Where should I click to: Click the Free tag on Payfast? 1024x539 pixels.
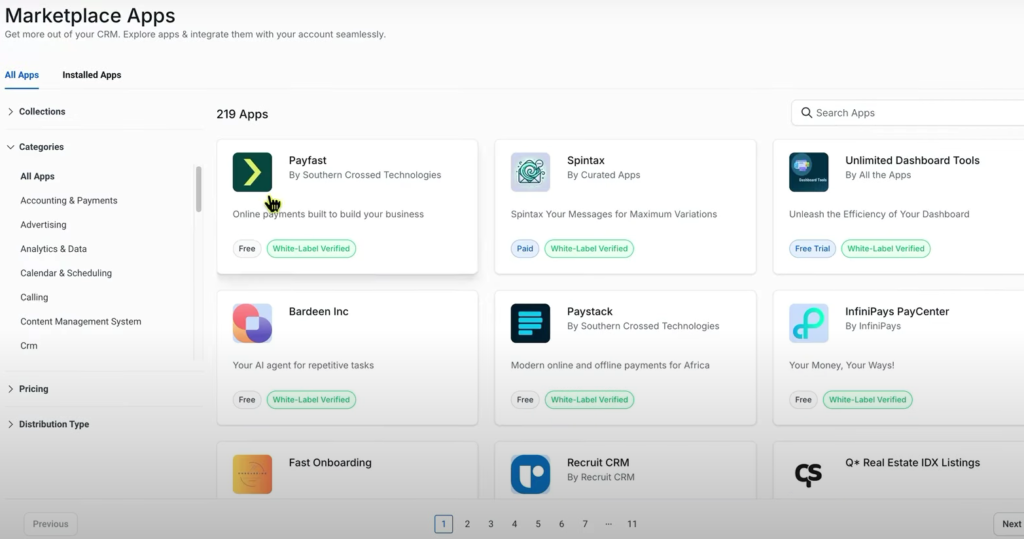pyautogui.click(x=247, y=248)
